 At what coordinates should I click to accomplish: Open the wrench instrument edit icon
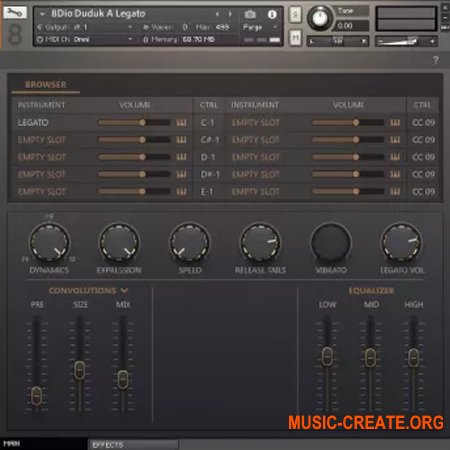pos(15,13)
